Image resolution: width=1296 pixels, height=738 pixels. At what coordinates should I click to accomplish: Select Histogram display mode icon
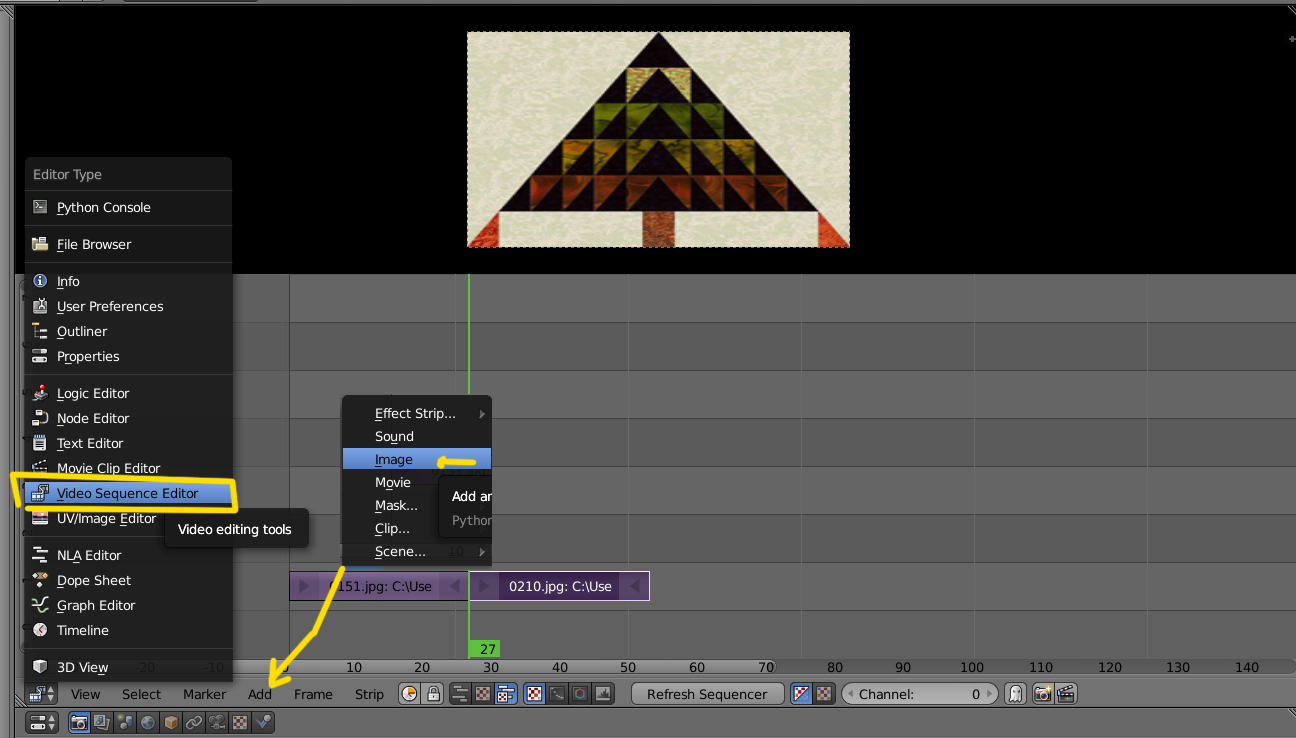pyautogui.click(x=603, y=694)
